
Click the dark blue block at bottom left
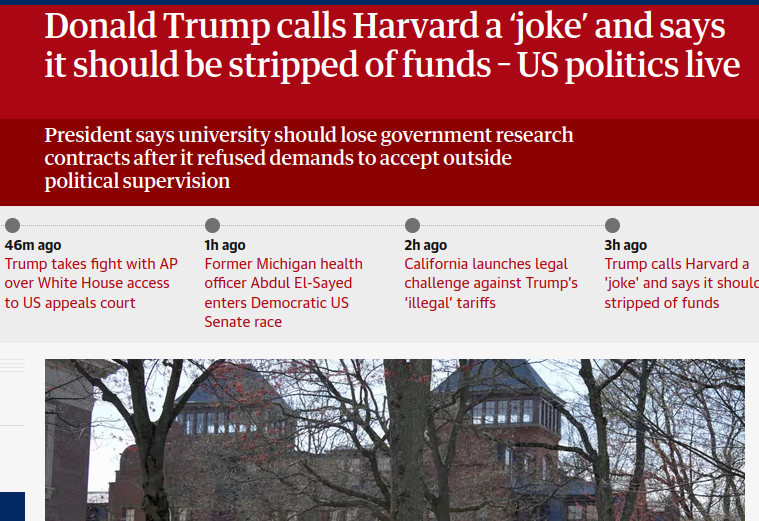[x=13, y=506]
